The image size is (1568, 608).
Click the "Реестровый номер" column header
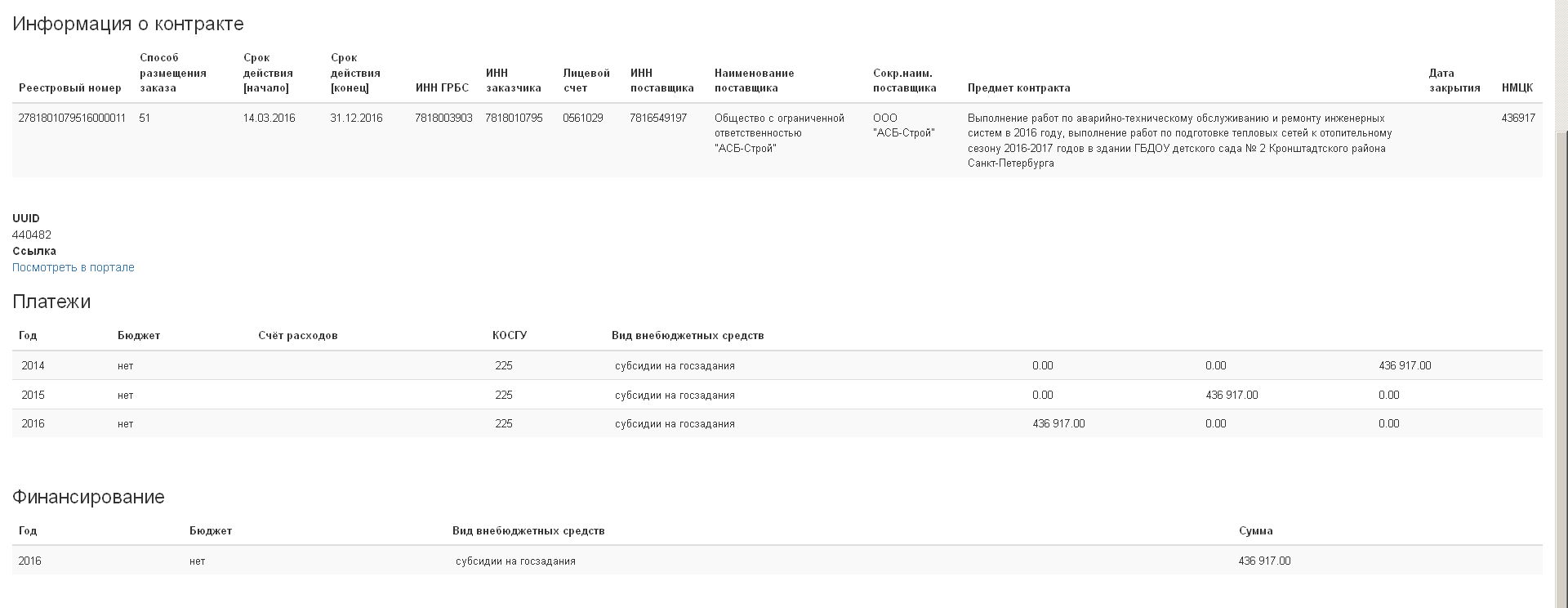[70, 88]
